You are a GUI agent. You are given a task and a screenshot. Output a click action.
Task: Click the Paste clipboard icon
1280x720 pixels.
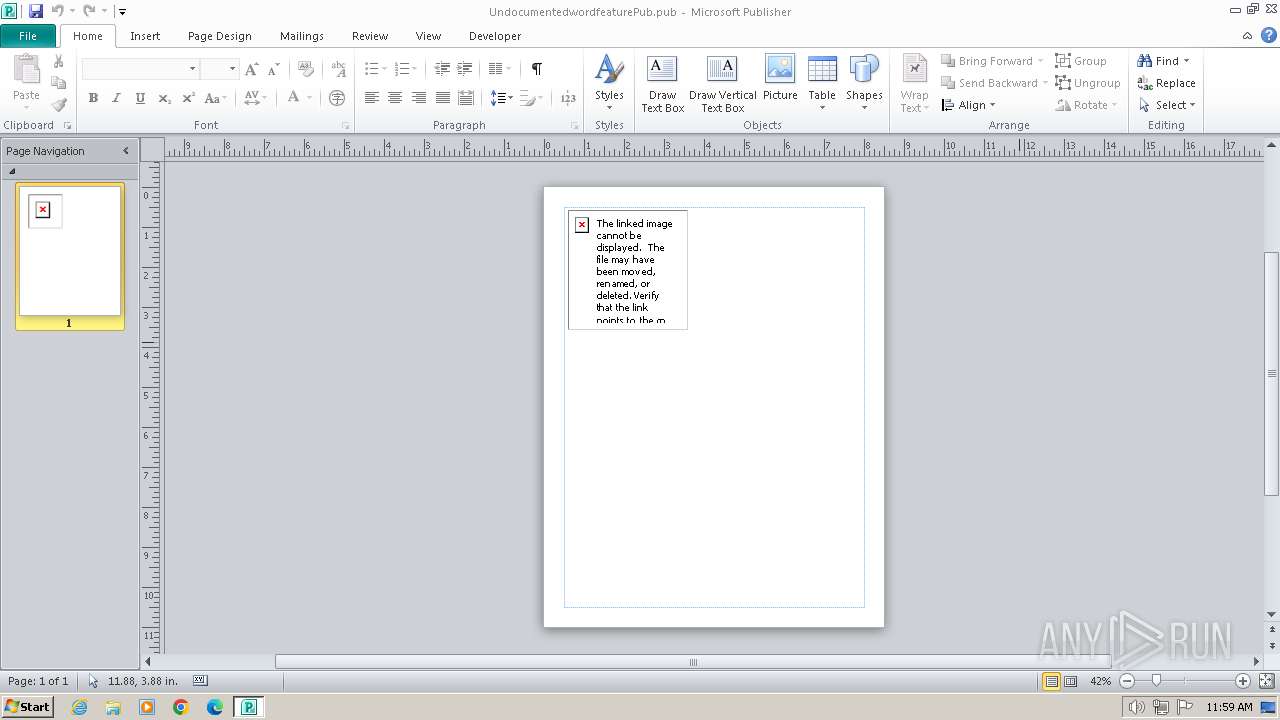point(27,70)
